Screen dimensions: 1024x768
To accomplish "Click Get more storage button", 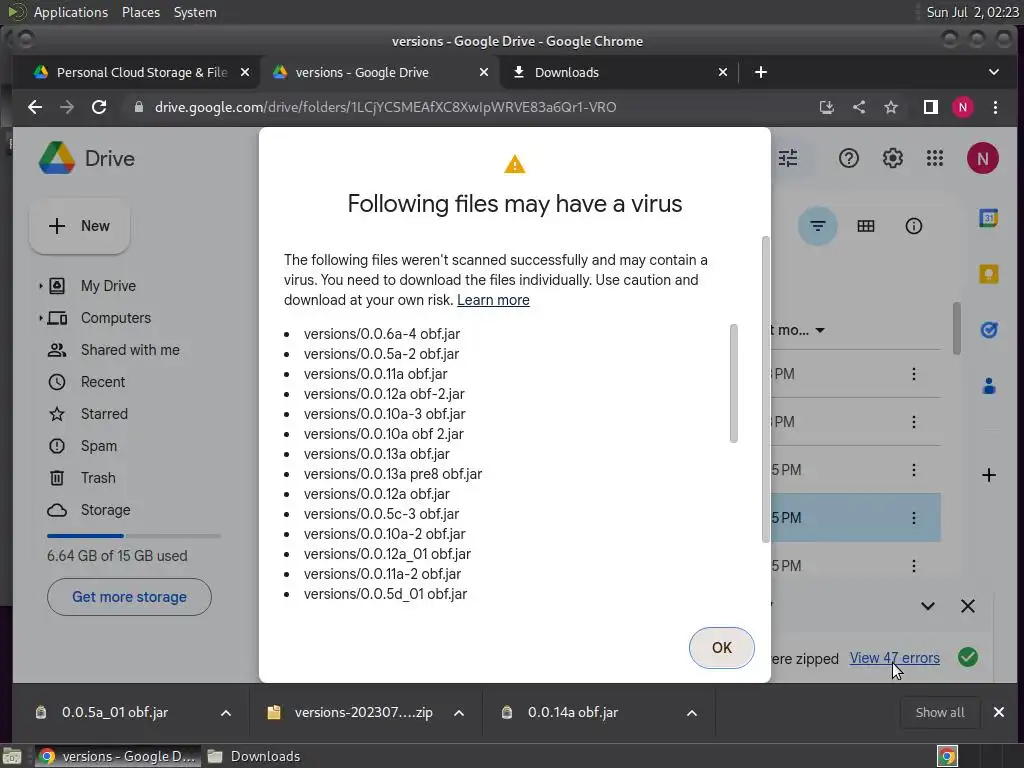I will tap(129, 596).
